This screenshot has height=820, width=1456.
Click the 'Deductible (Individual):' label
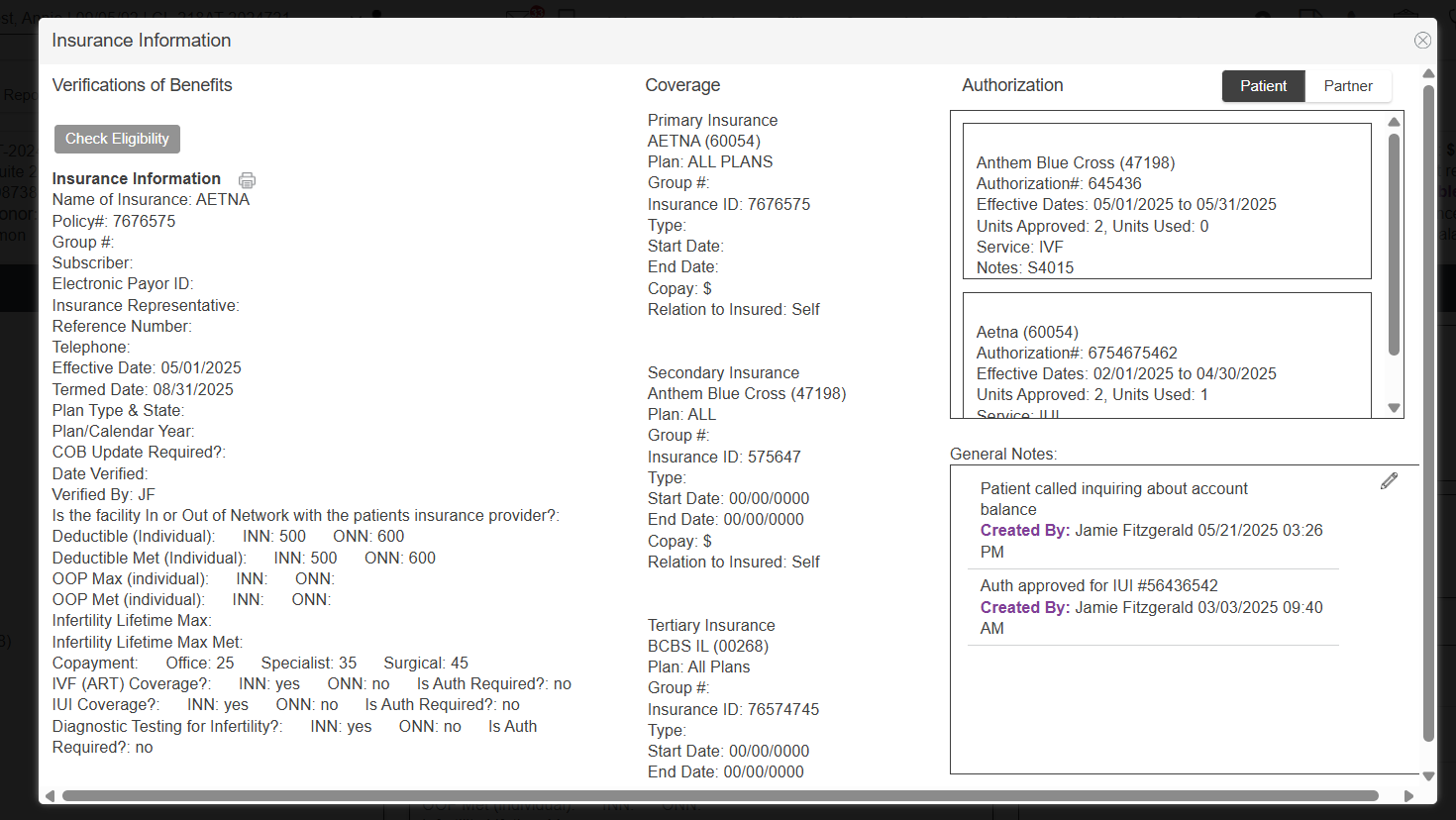coord(134,536)
